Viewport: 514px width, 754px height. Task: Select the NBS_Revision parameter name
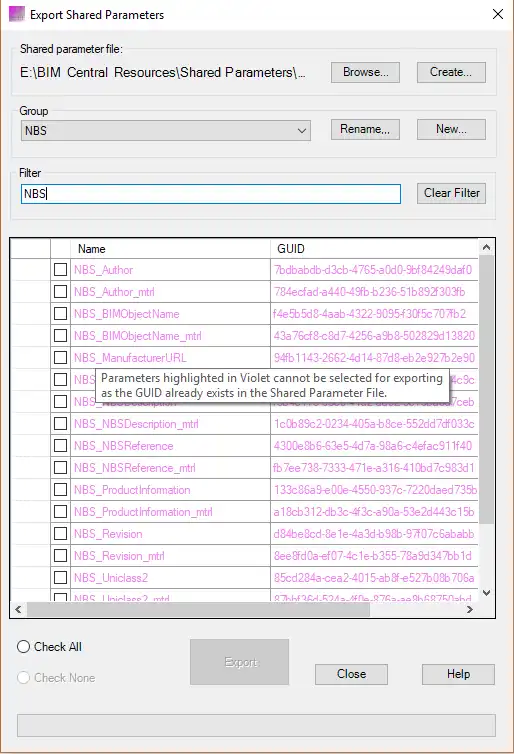click(108, 534)
